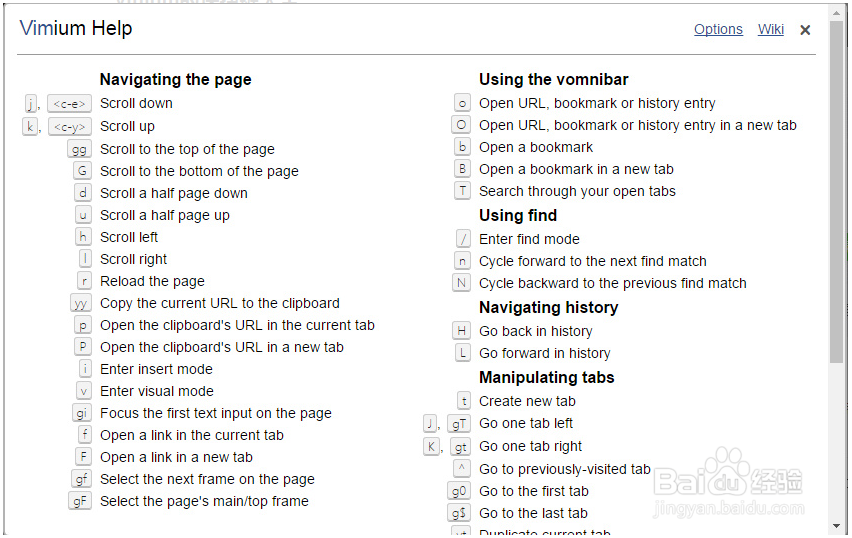Click the 'T' search tabs key badge
Viewport: 852px width, 538px height.
tap(462, 191)
